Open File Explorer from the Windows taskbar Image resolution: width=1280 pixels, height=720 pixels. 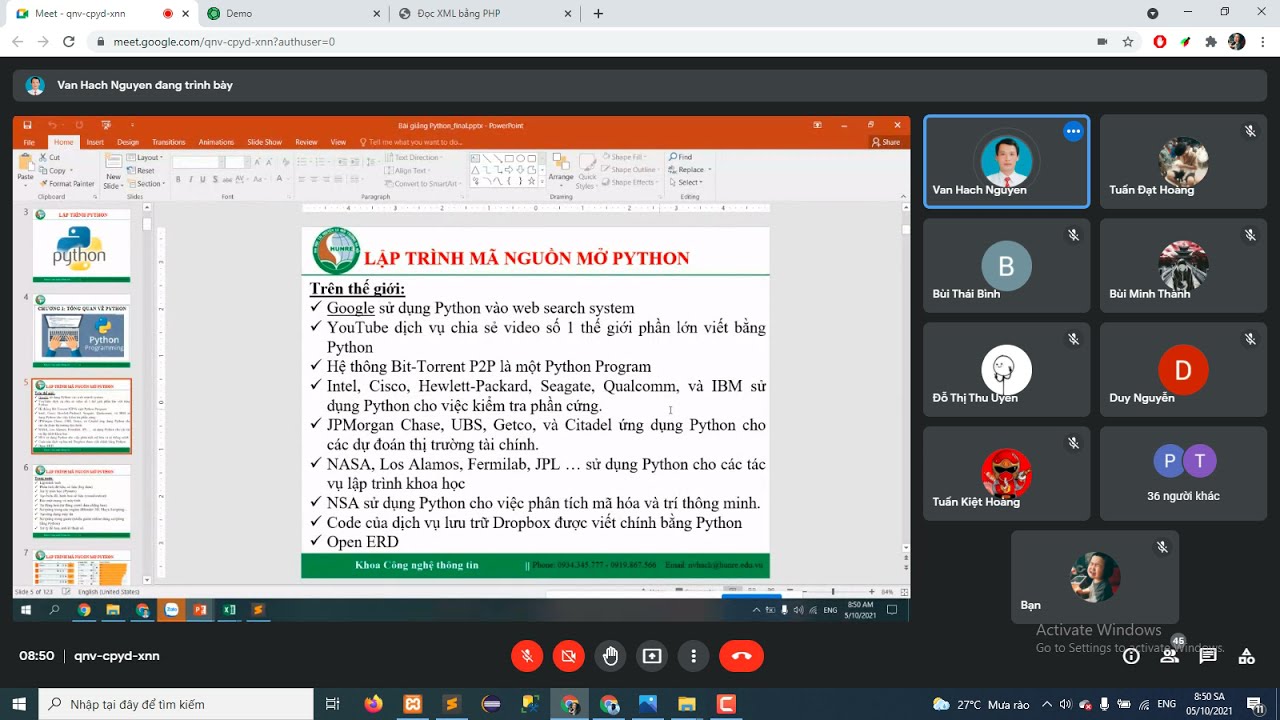(x=687, y=704)
